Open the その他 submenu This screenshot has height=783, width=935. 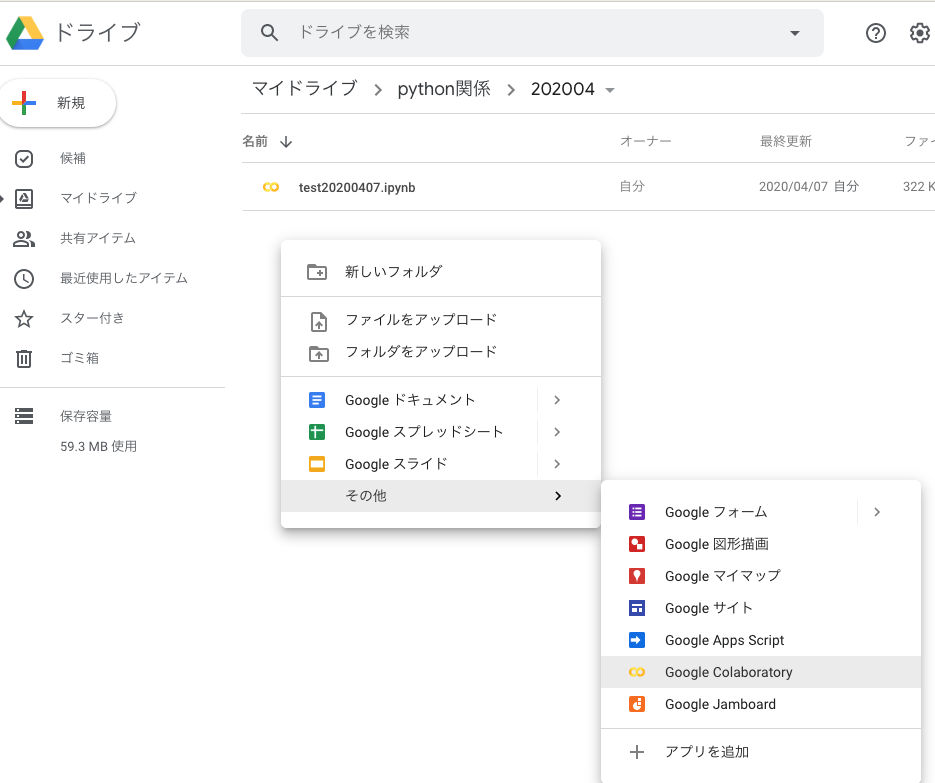(x=441, y=496)
